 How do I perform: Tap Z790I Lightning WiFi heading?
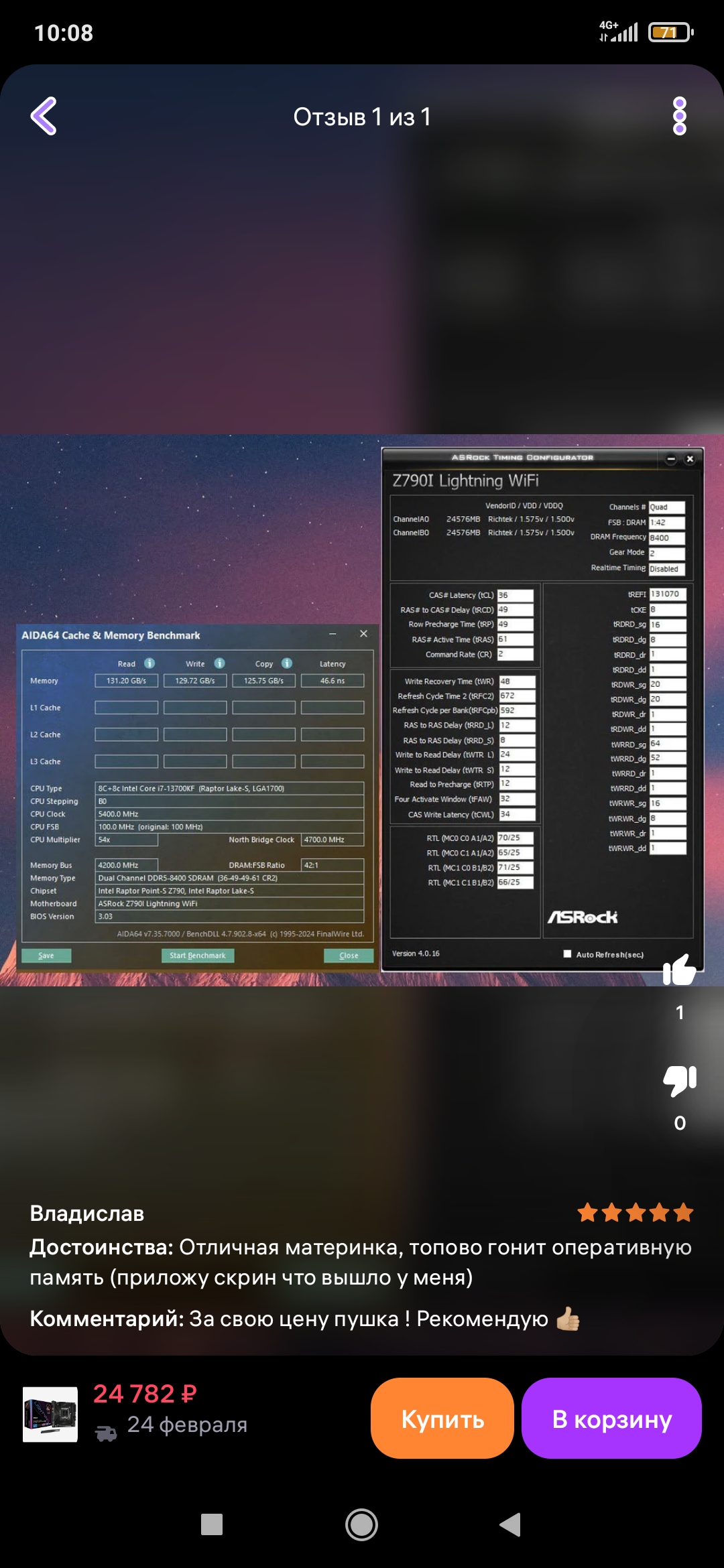(465, 480)
